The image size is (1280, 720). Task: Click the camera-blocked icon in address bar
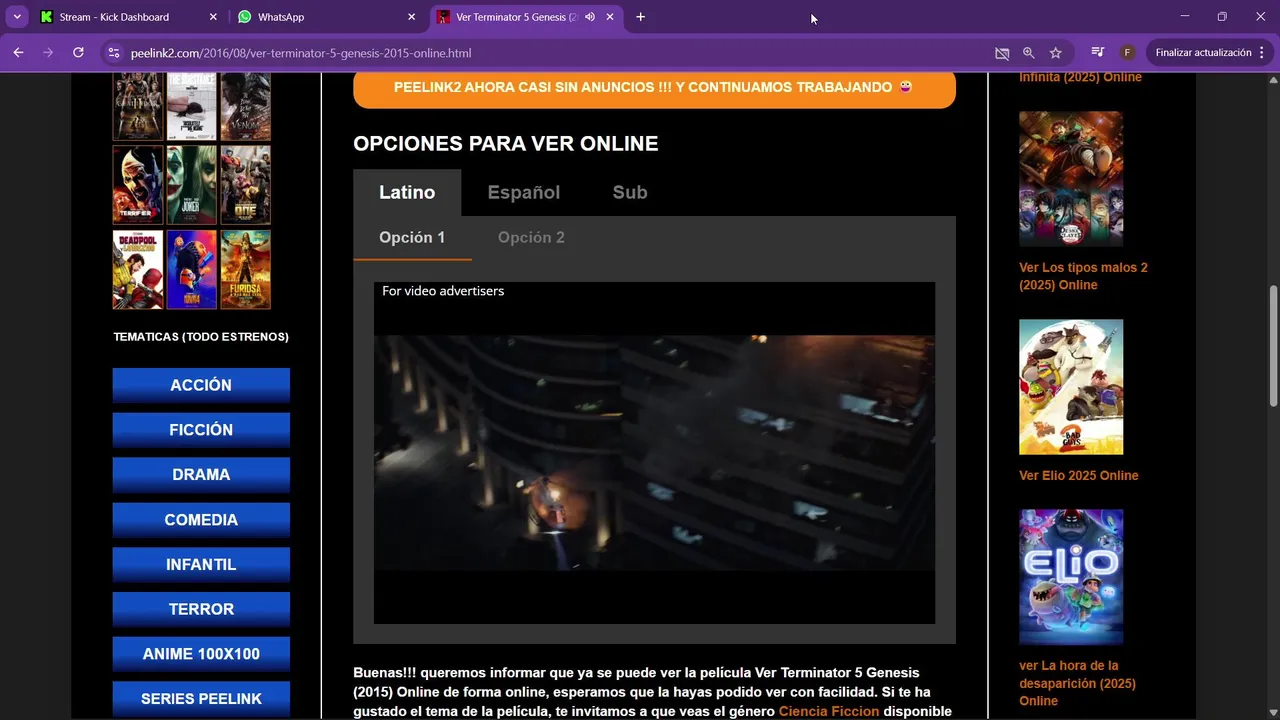click(x=1002, y=53)
